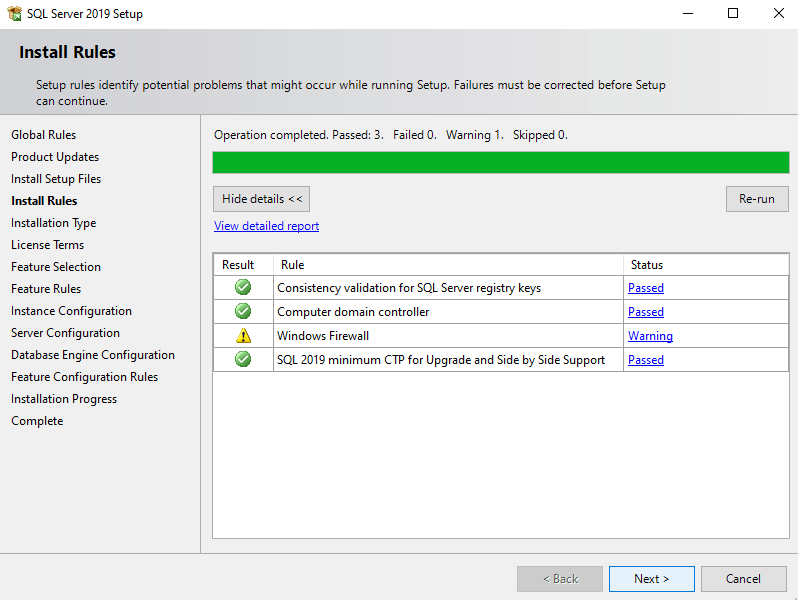The height and width of the screenshot is (600, 798).
Task: Click yellow warning icon for Windows Firewall
Action: [243, 335]
